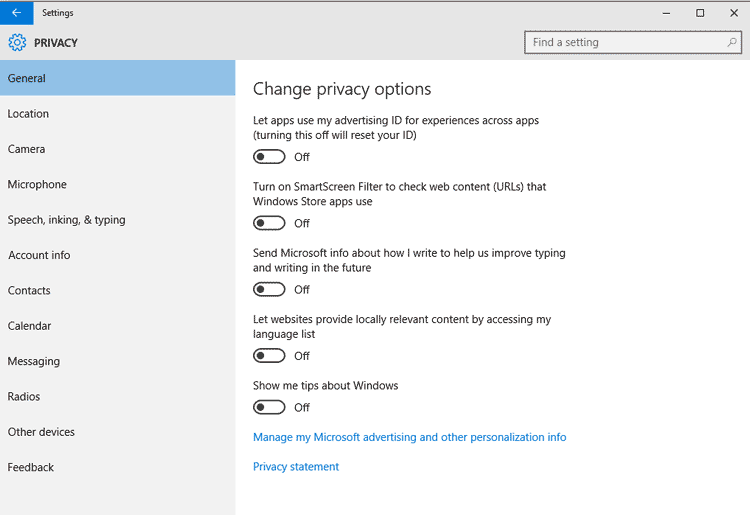Image resolution: width=750 pixels, height=515 pixels.
Task: Go to Radios privacy settings
Action: (118, 396)
